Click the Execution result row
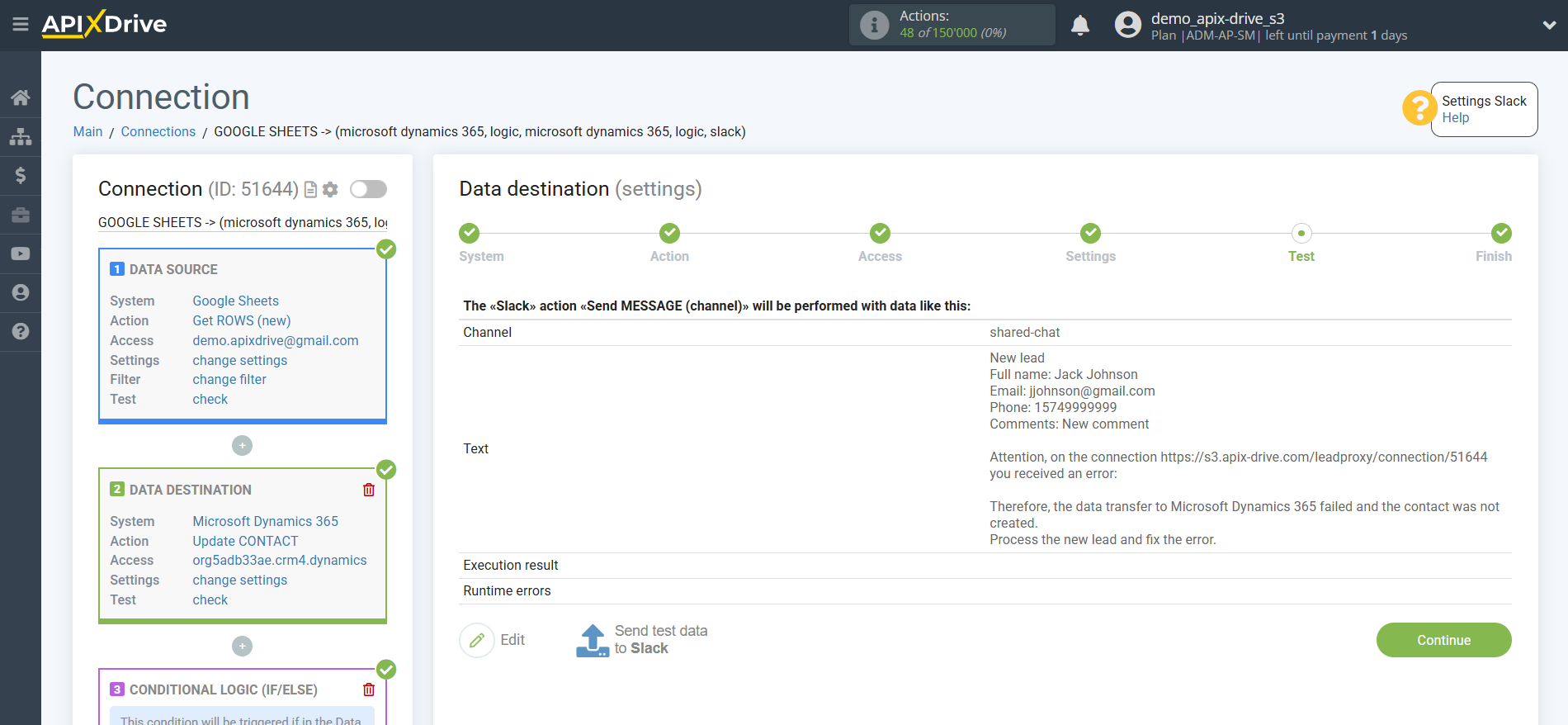This screenshot has width=1568, height=725. coord(985,565)
